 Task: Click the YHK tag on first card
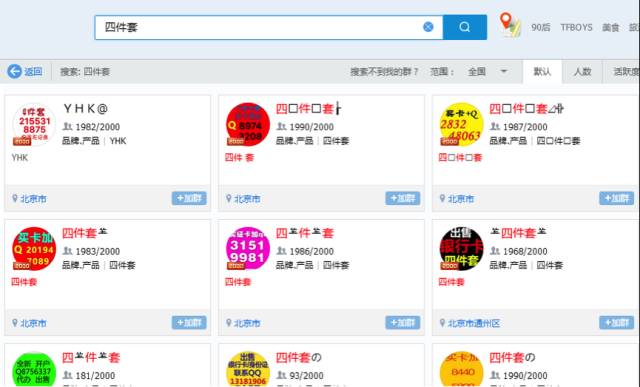coord(118,141)
